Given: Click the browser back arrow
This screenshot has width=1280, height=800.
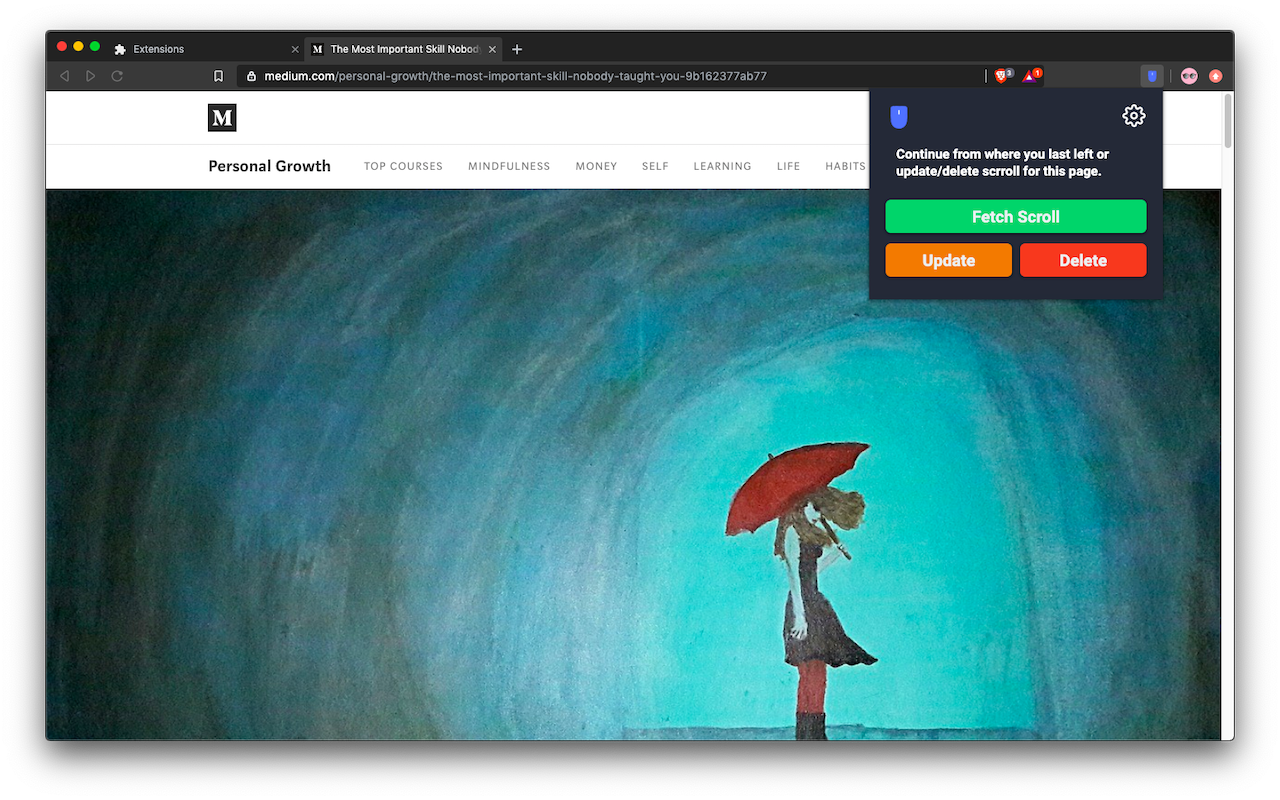Looking at the screenshot, I should click(64, 76).
